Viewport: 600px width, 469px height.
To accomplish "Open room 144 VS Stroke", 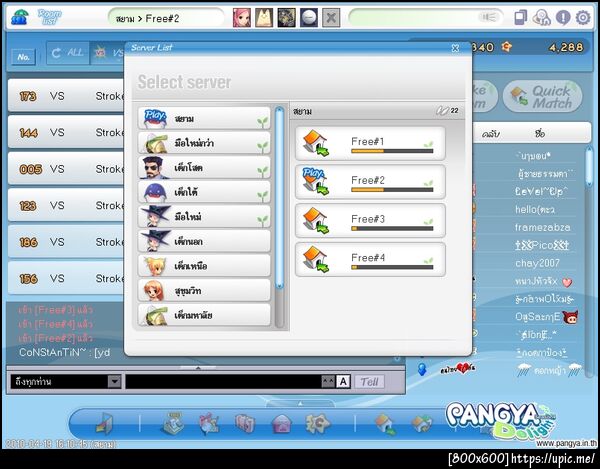I will click(66, 132).
